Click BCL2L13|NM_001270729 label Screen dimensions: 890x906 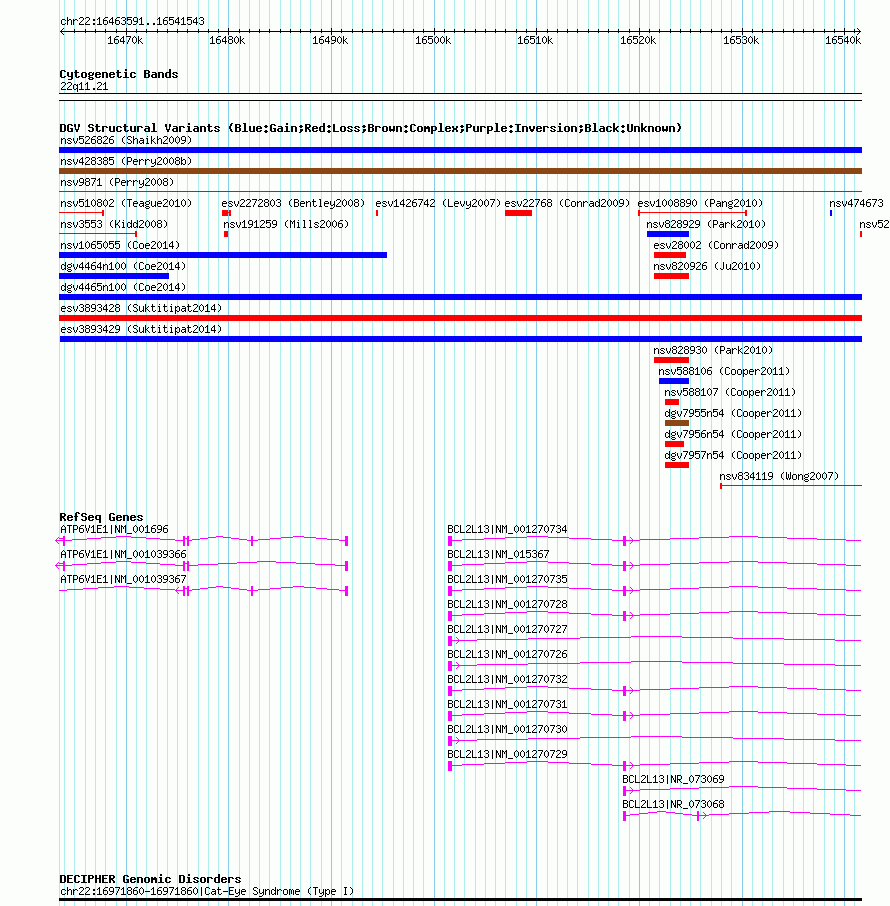507,754
